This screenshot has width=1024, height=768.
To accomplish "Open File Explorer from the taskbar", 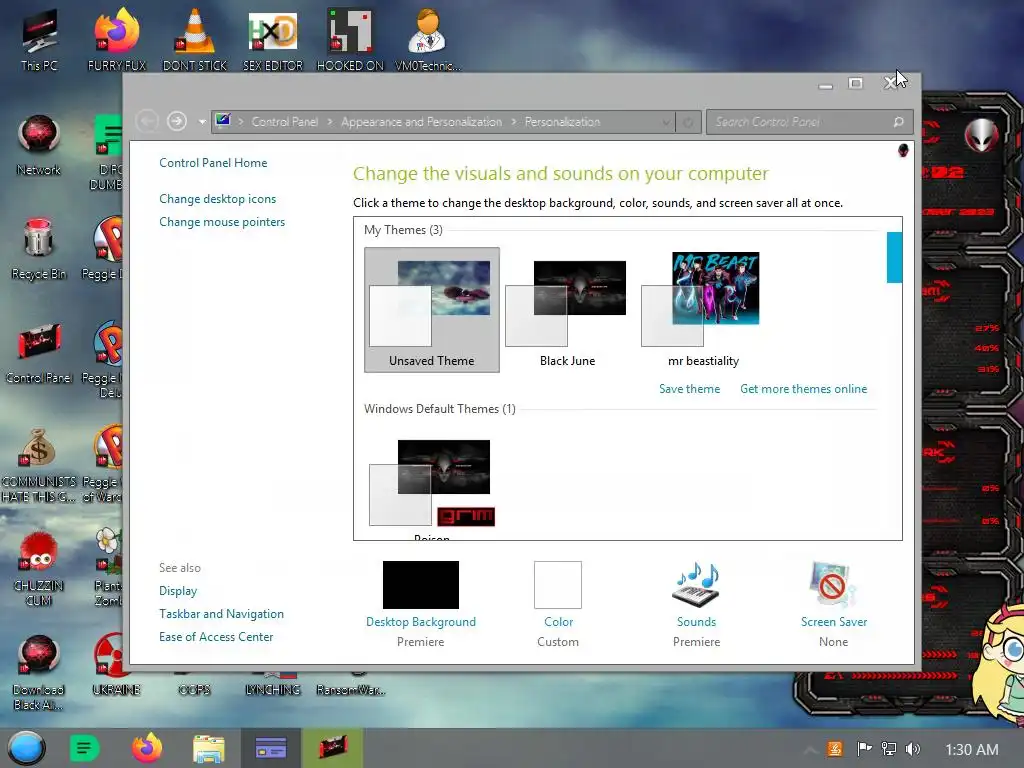I will pos(209,748).
